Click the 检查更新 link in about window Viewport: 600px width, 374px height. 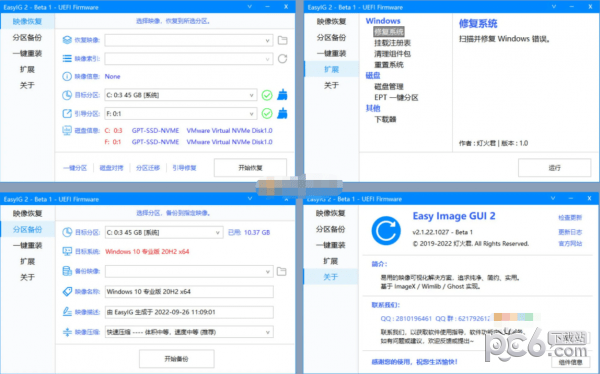tap(570, 218)
